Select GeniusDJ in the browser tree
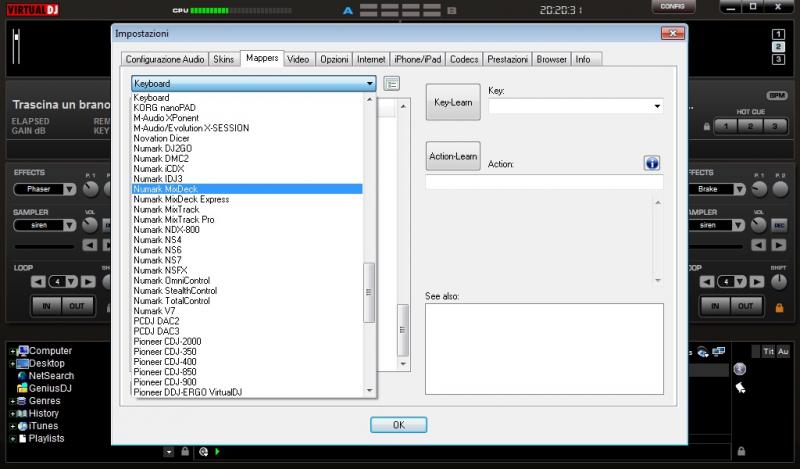The image size is (800, 469). point(50,388)
